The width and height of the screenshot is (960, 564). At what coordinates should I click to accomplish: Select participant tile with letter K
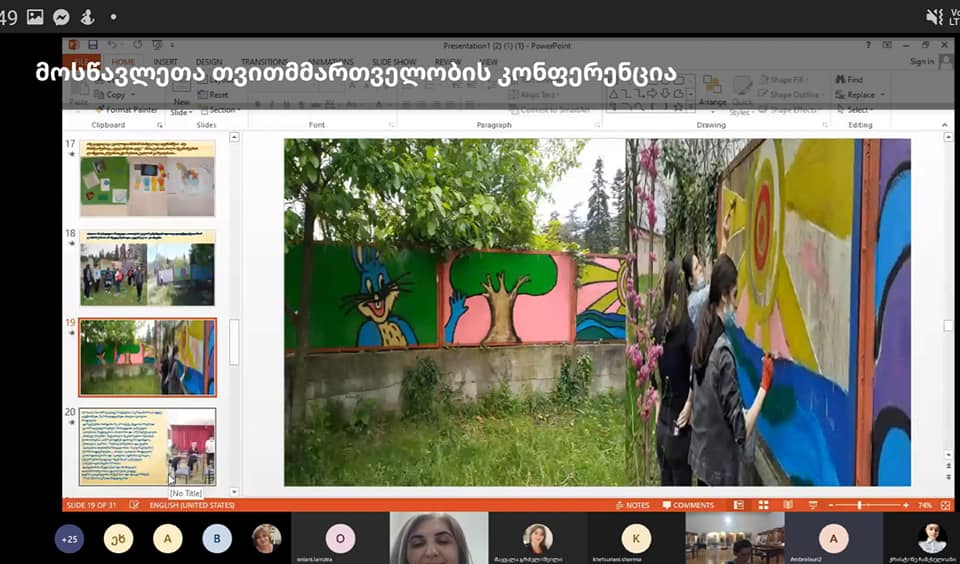coord(636,539)
